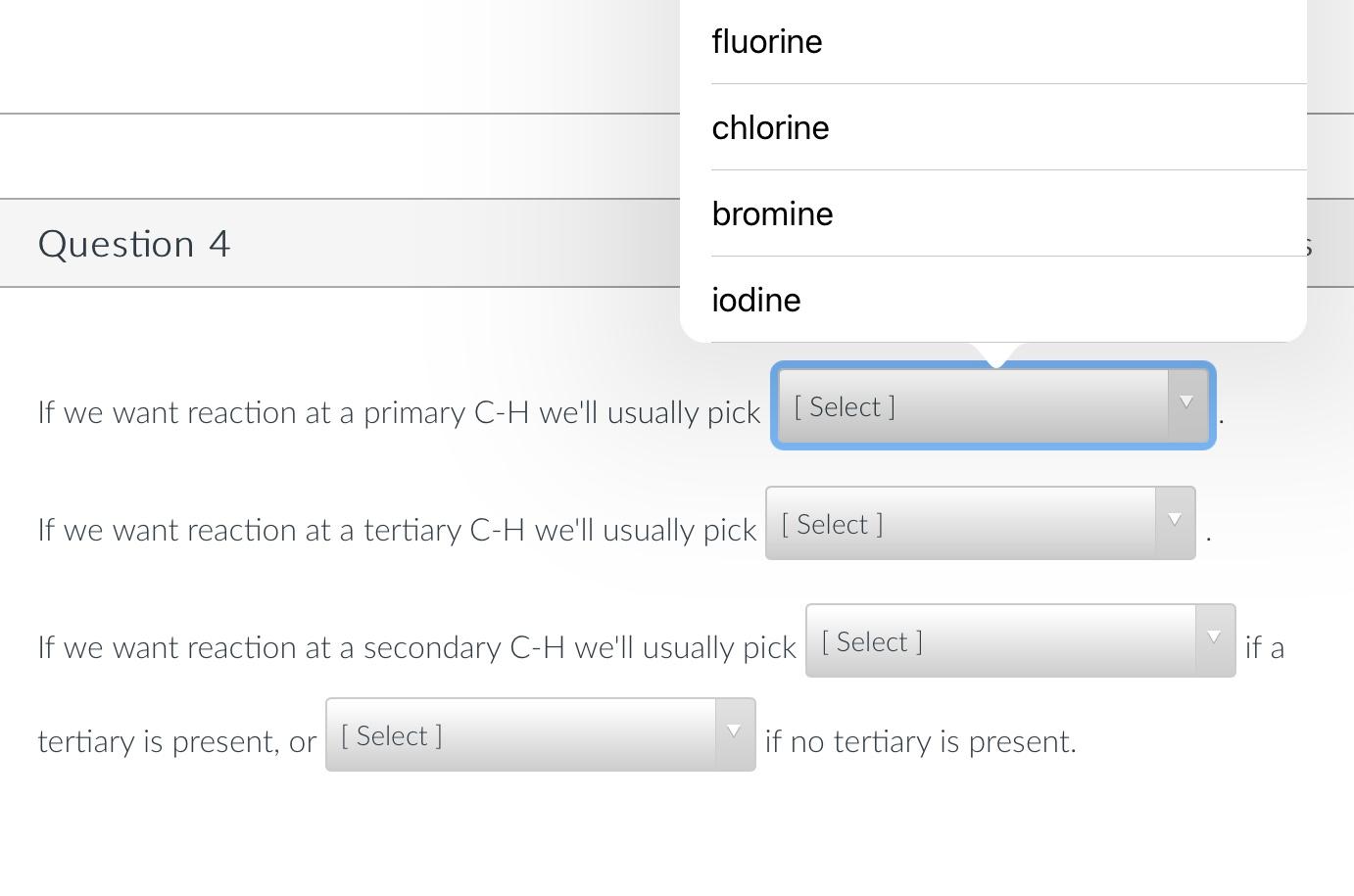
Task: Open the '[ Select ]' box for tertiary C-H
Action: 960,524
